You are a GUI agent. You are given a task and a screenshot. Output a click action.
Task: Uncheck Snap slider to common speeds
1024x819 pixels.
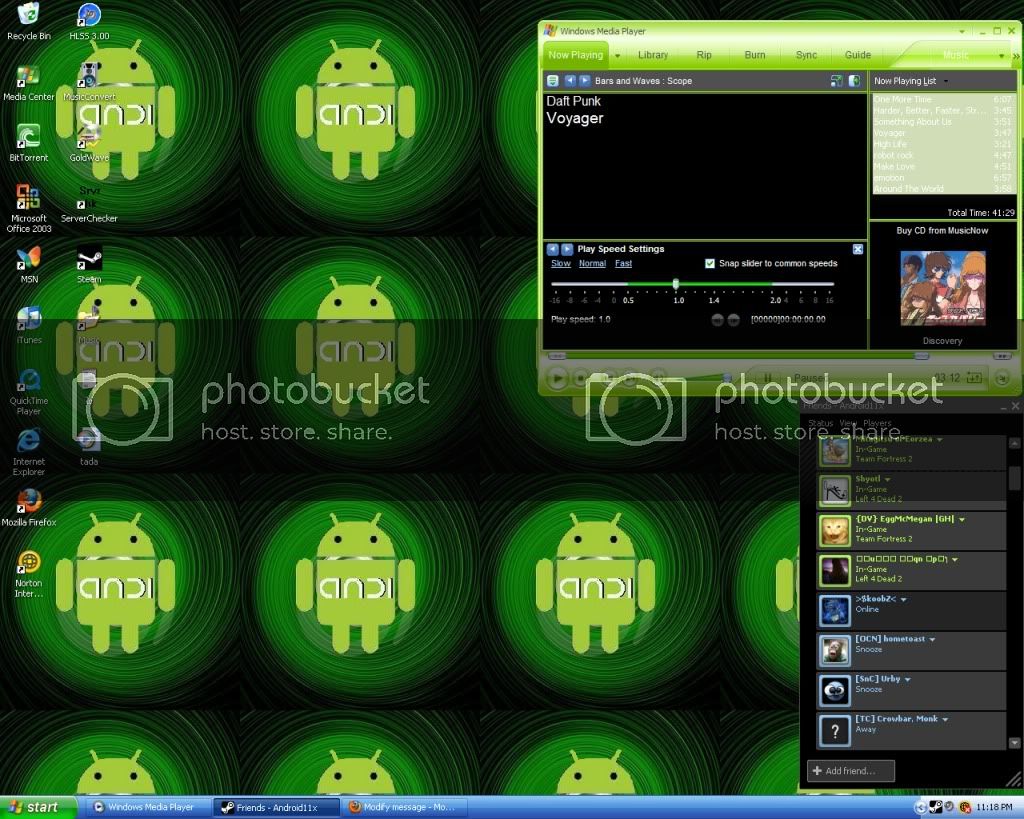pos(710,264)
